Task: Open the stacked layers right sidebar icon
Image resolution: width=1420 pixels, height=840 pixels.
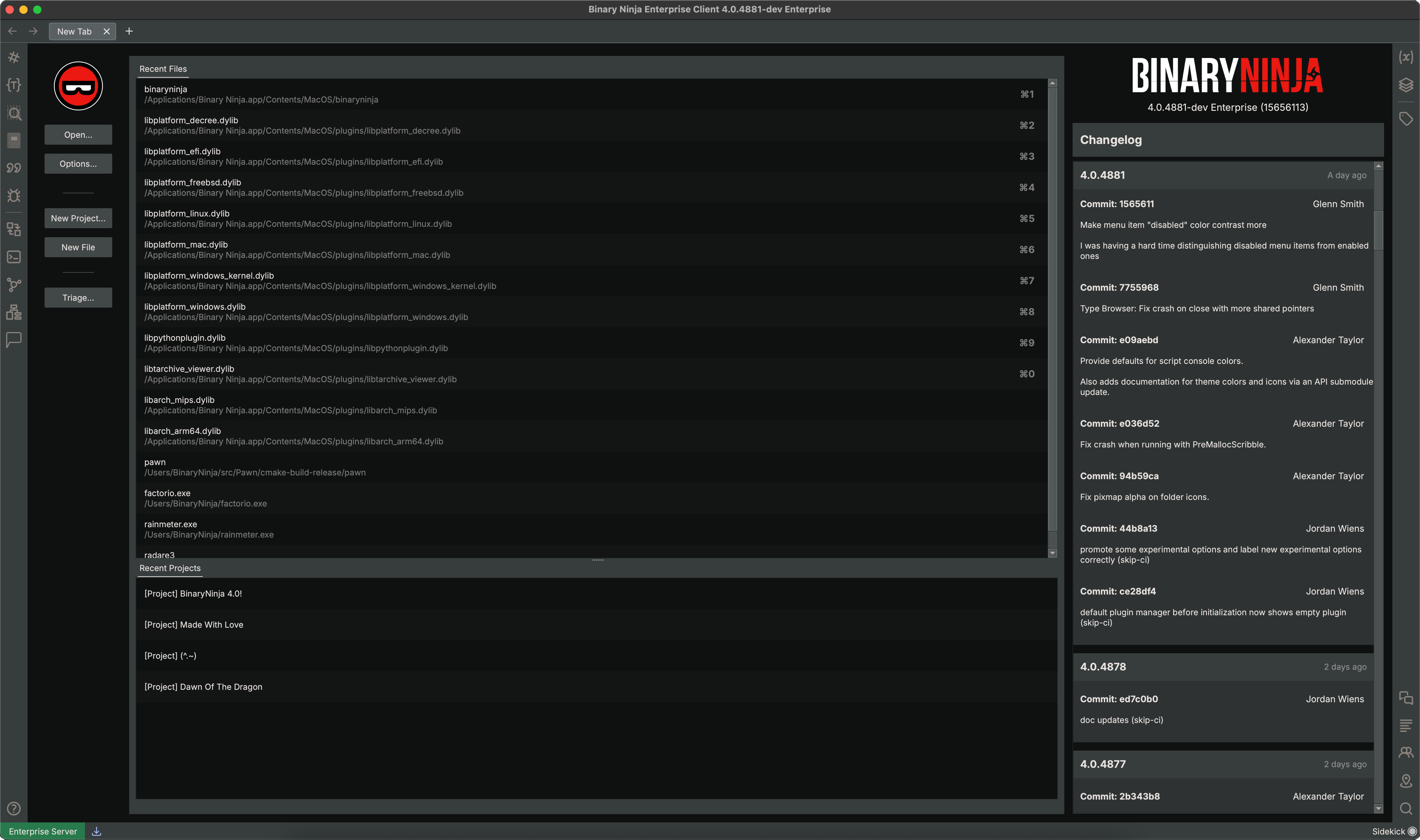Action: point(1406,85)
